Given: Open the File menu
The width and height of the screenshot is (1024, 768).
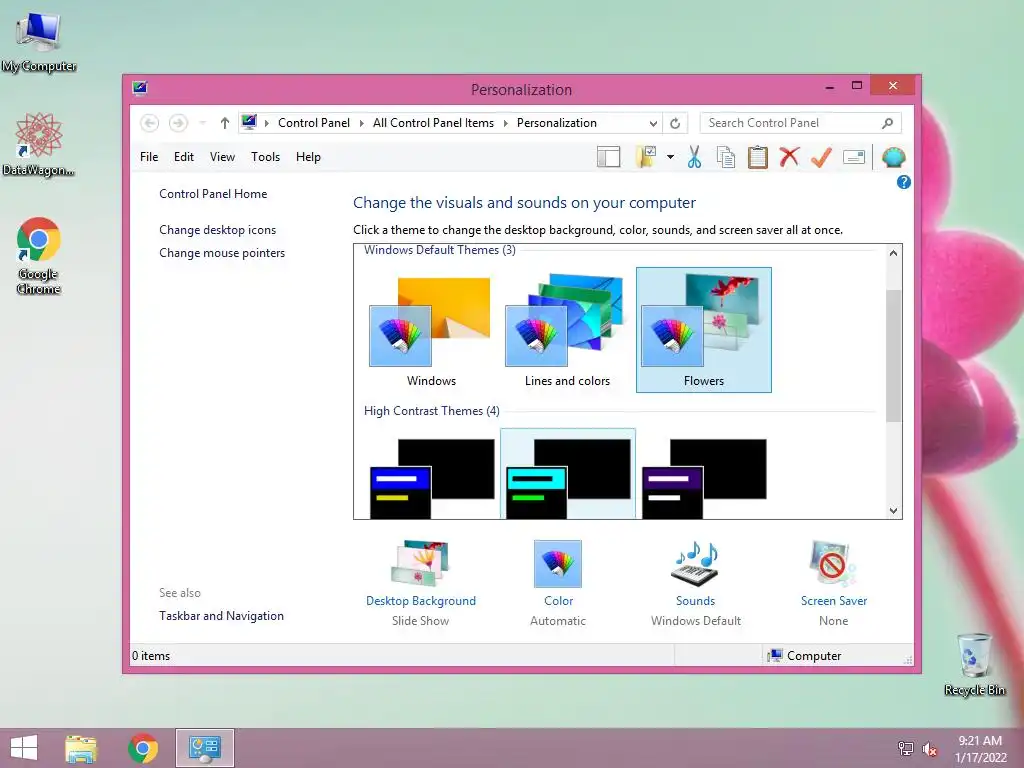Looking at the screenshot, I should tap(149, 157).
